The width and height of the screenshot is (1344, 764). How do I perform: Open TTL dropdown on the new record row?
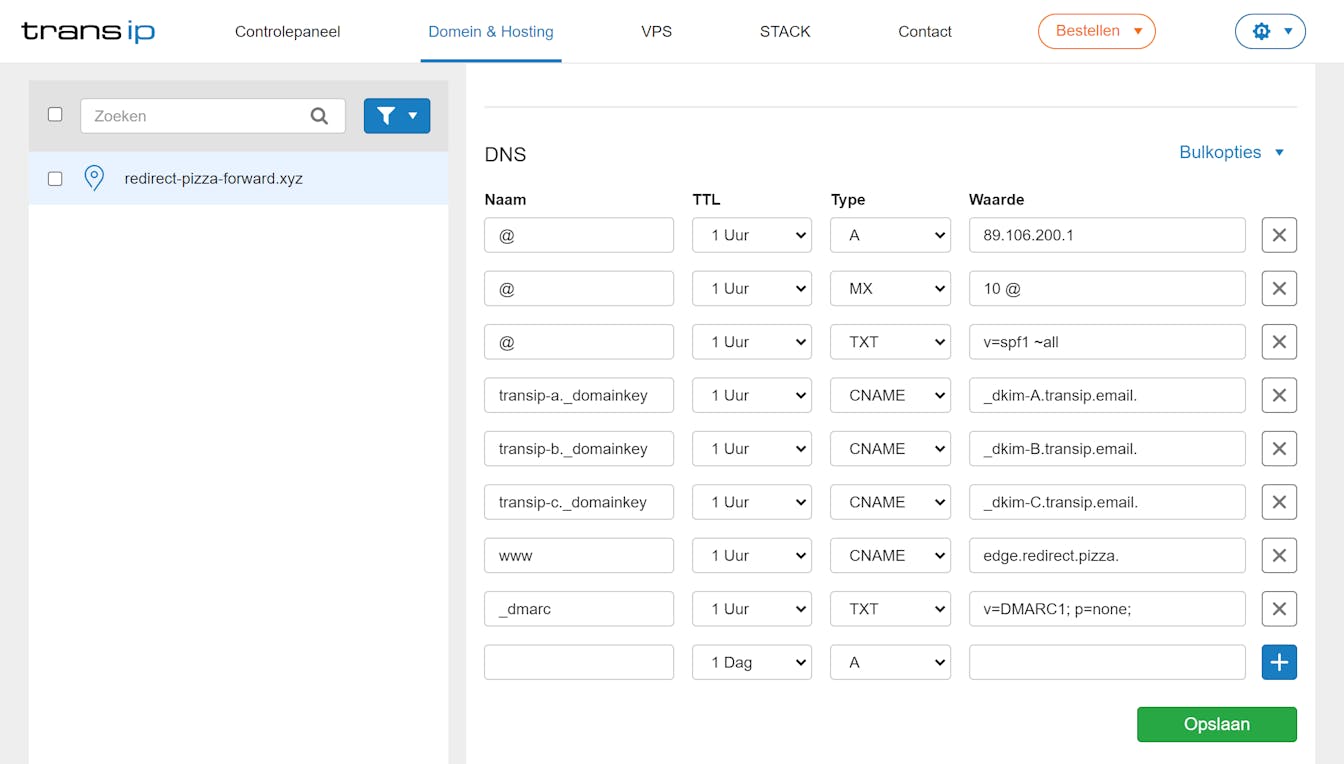[x=752, y=662]
